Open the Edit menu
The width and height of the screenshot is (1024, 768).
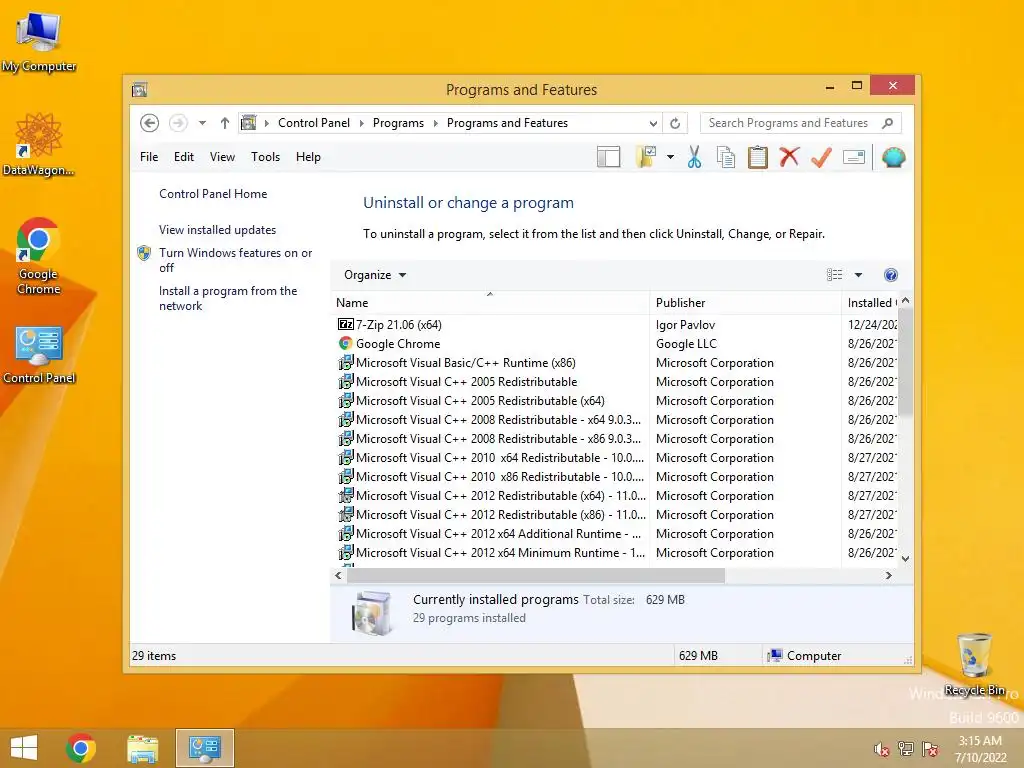[184, 157]
